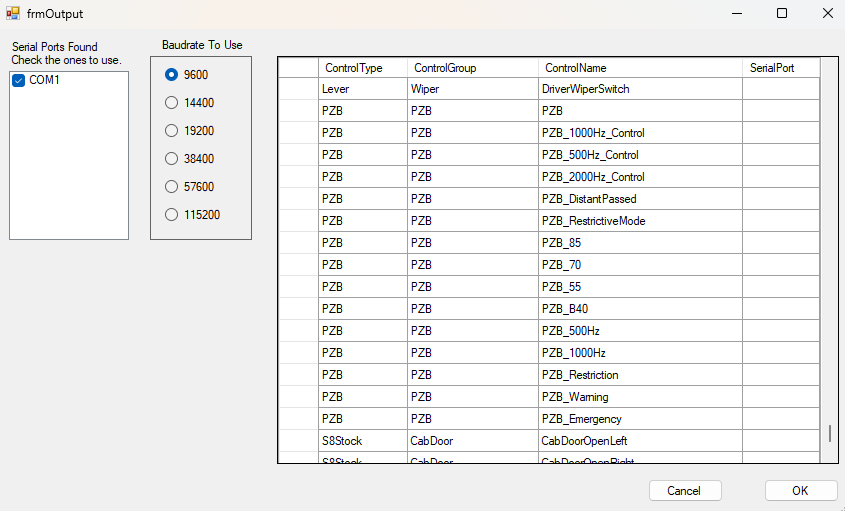Select the row header of PZB_B40 row

click(299, 309)
